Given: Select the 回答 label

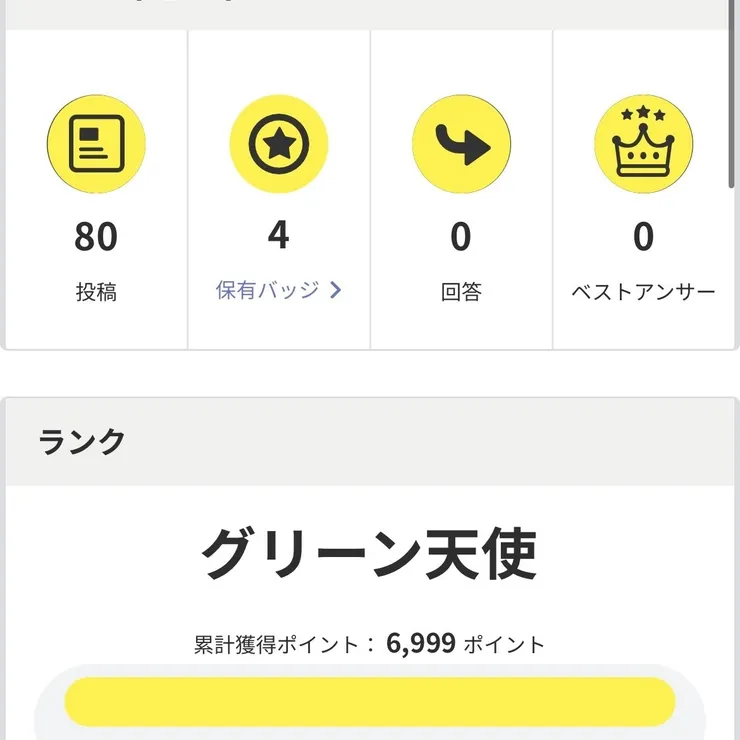Looking at the screenshot, I should point(461,292).
